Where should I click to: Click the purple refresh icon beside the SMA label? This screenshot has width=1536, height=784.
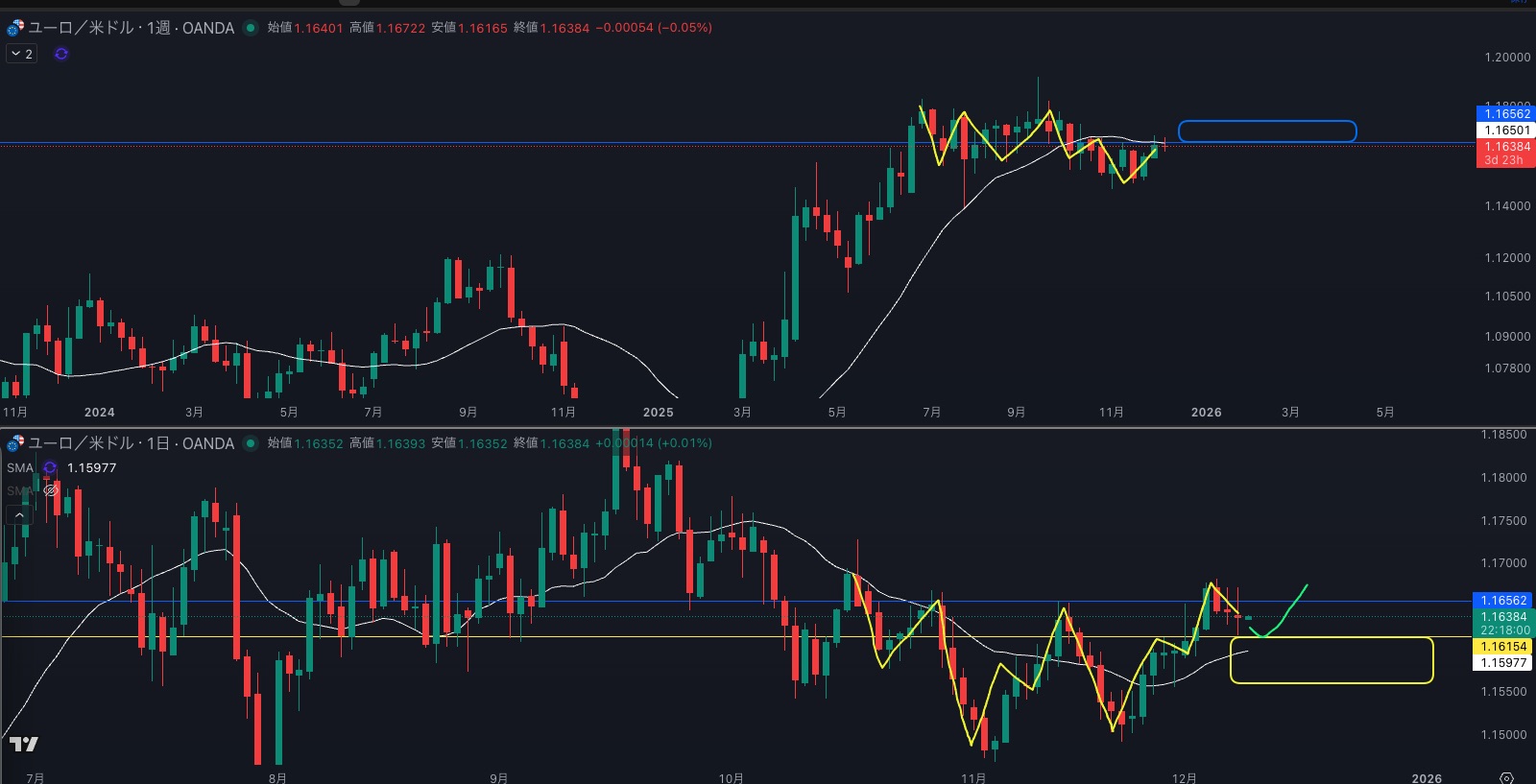tap(50, 468)
